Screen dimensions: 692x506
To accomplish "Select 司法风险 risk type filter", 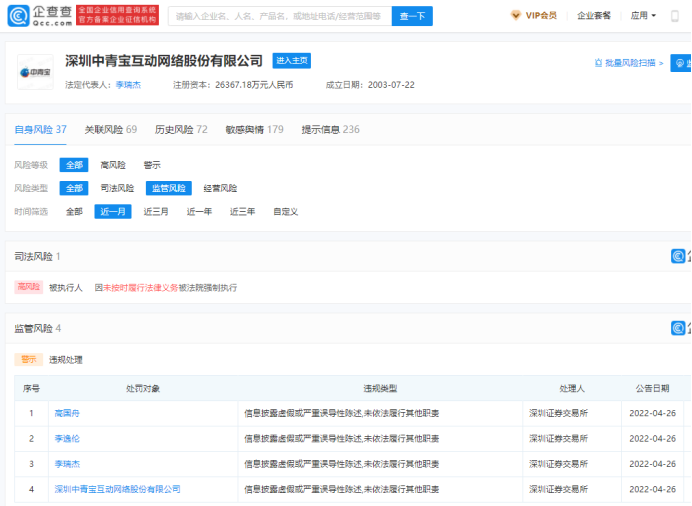I will pyautogui.click(x=117, y=188).
